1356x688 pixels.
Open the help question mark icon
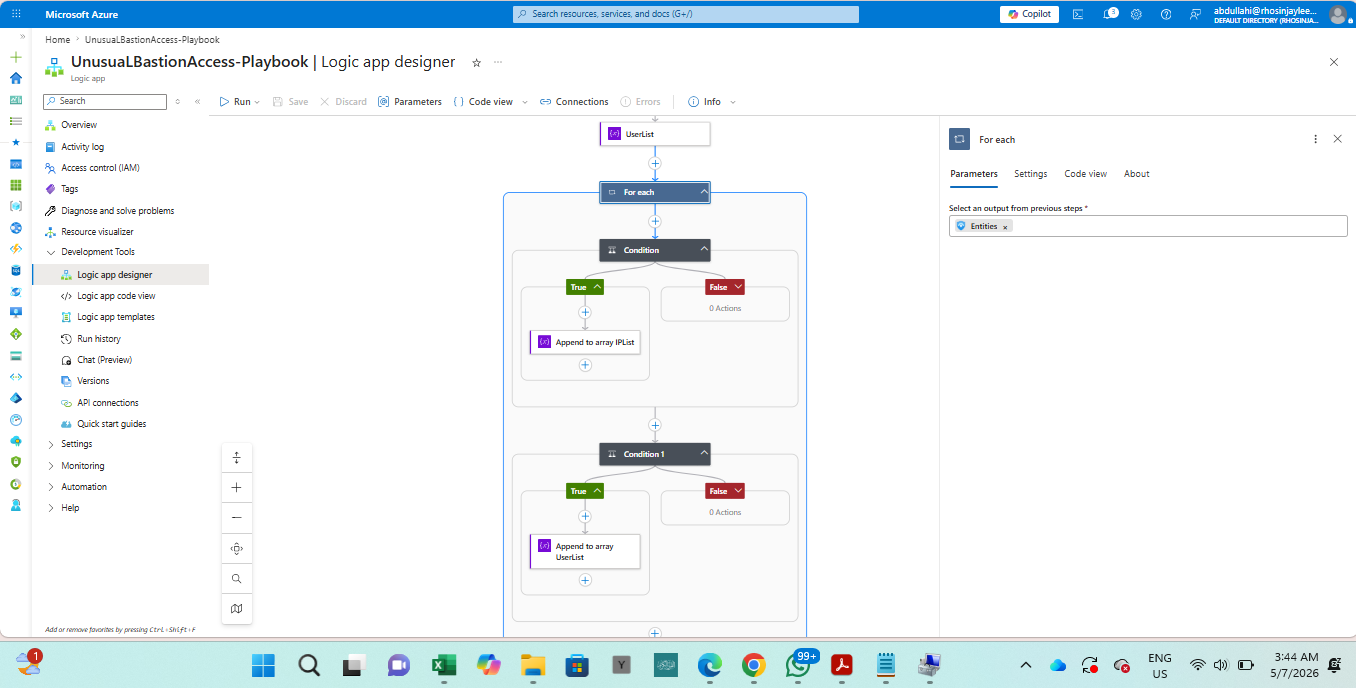tap(1165, 14)
